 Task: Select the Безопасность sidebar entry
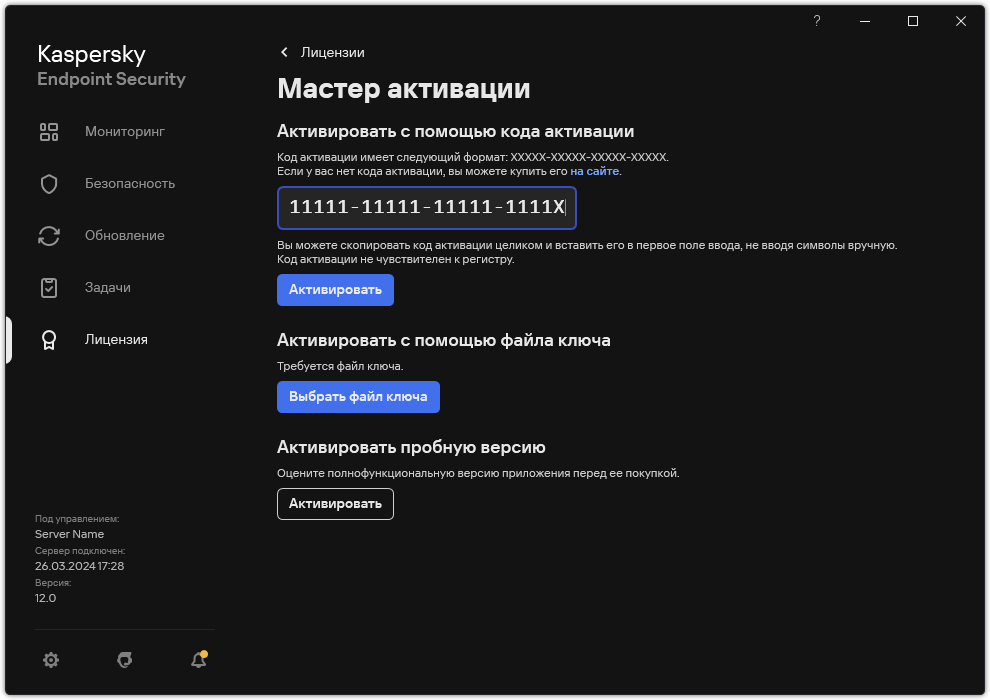click(x=130, y=183)
